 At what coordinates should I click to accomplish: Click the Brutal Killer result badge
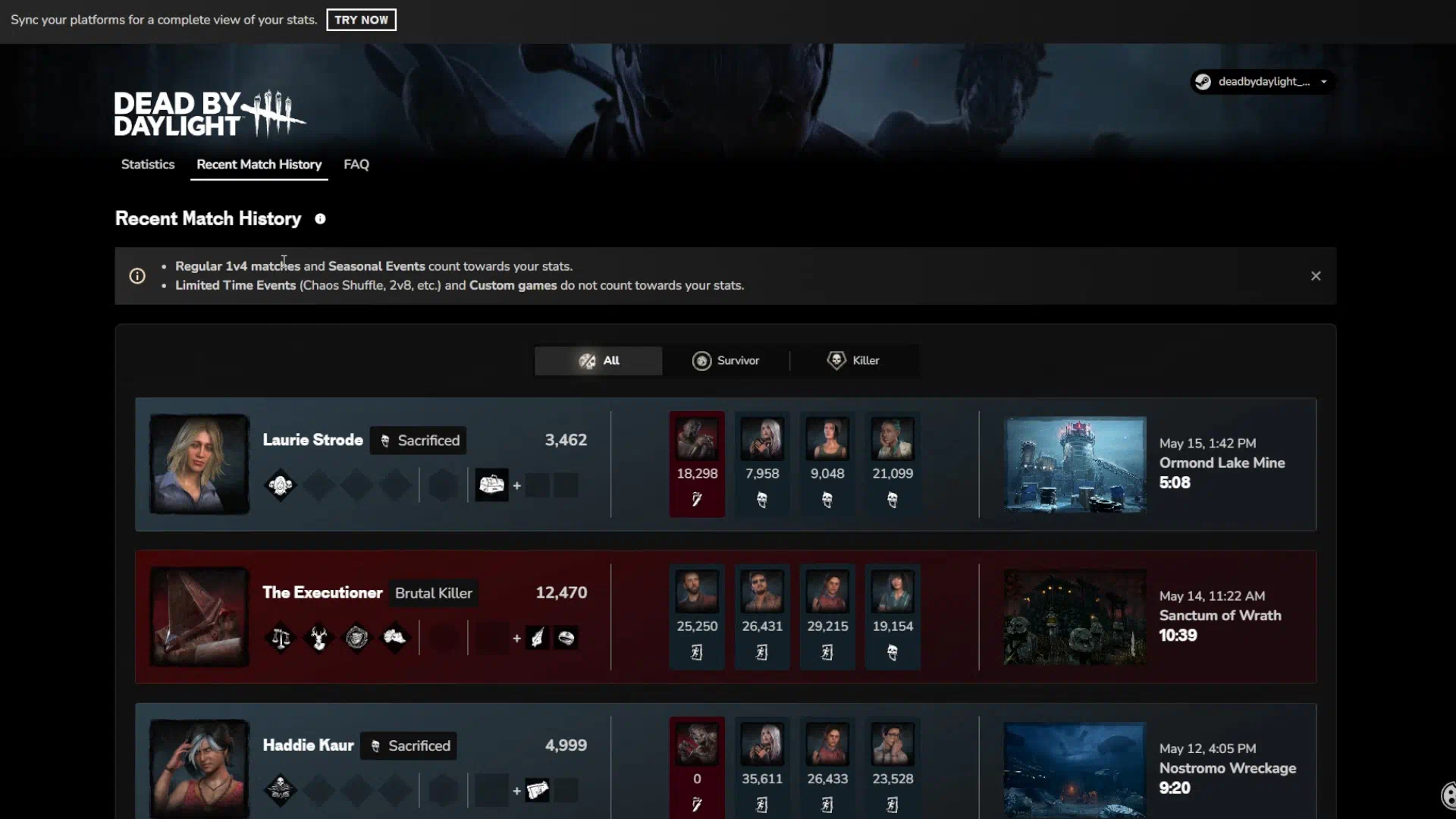(x=434, y=594)
